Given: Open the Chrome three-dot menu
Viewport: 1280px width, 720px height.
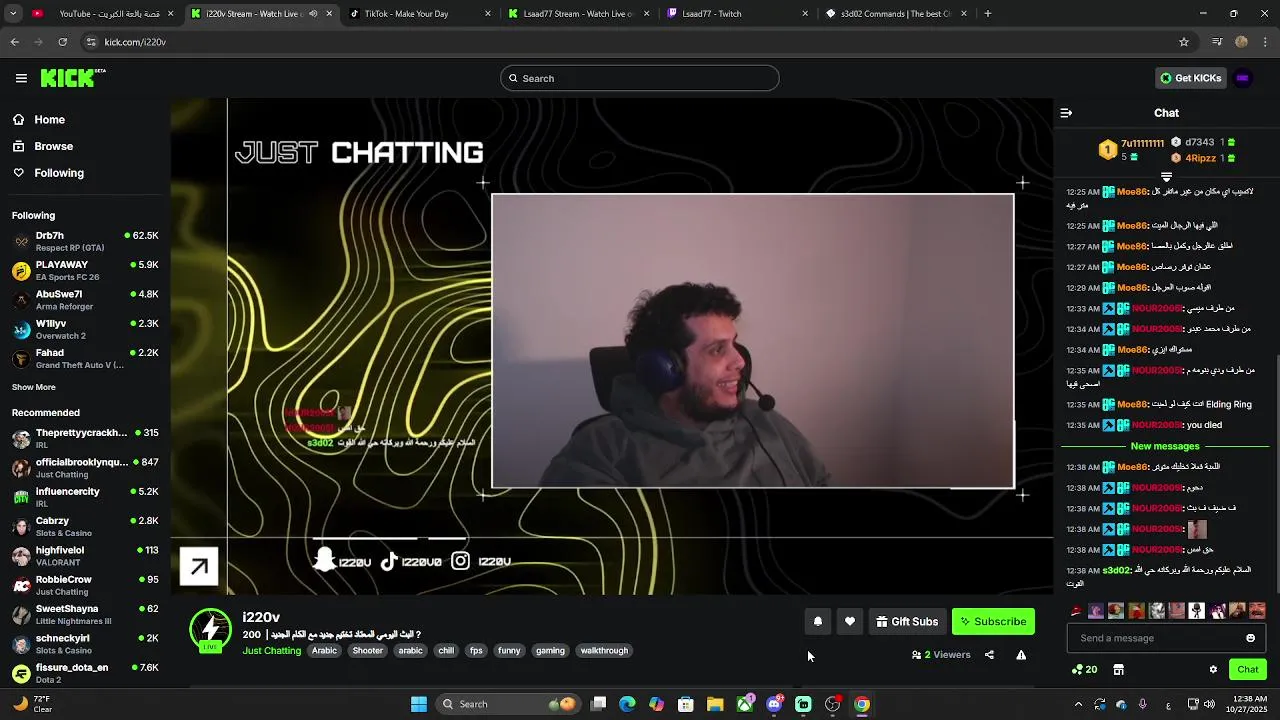Looking at the screenshot, I should coord(1265,42).
